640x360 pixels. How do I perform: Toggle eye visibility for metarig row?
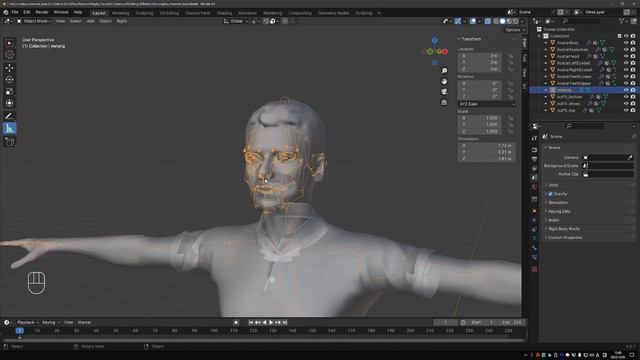[626, 90]
